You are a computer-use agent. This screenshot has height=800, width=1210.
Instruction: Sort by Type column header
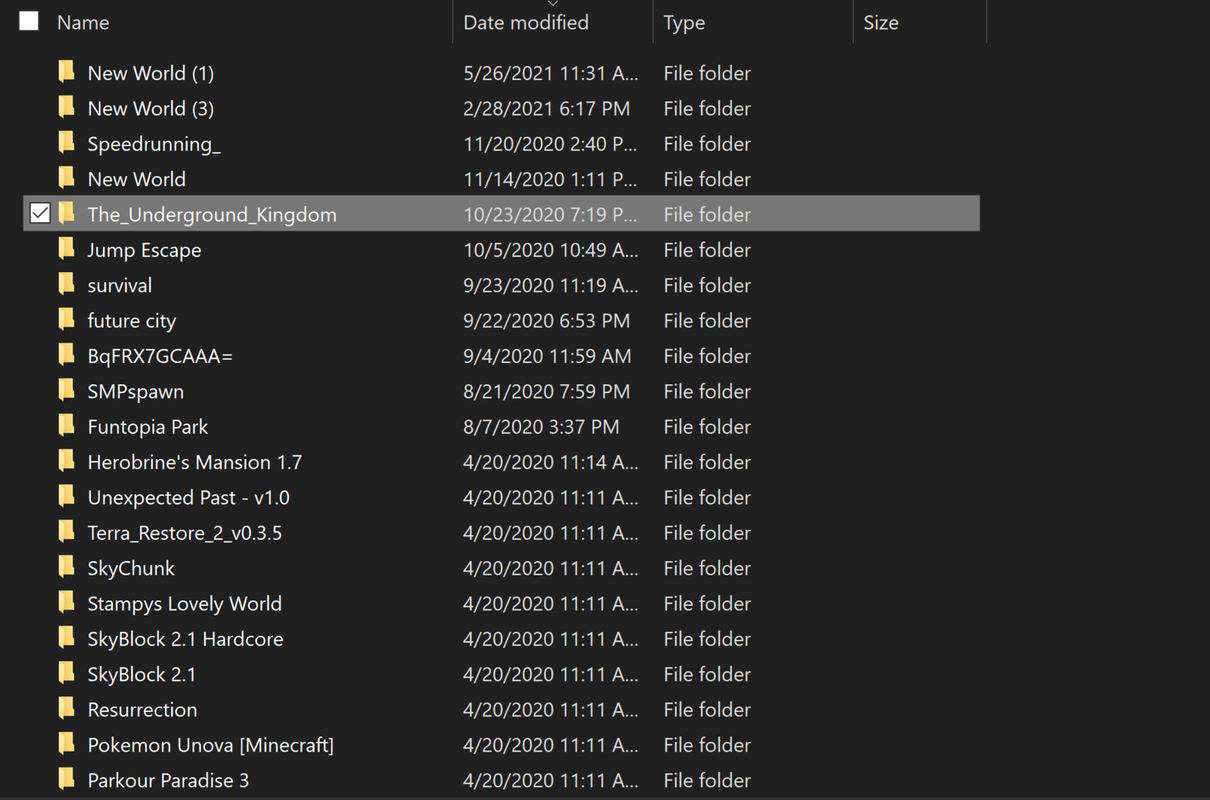point(685,22)
